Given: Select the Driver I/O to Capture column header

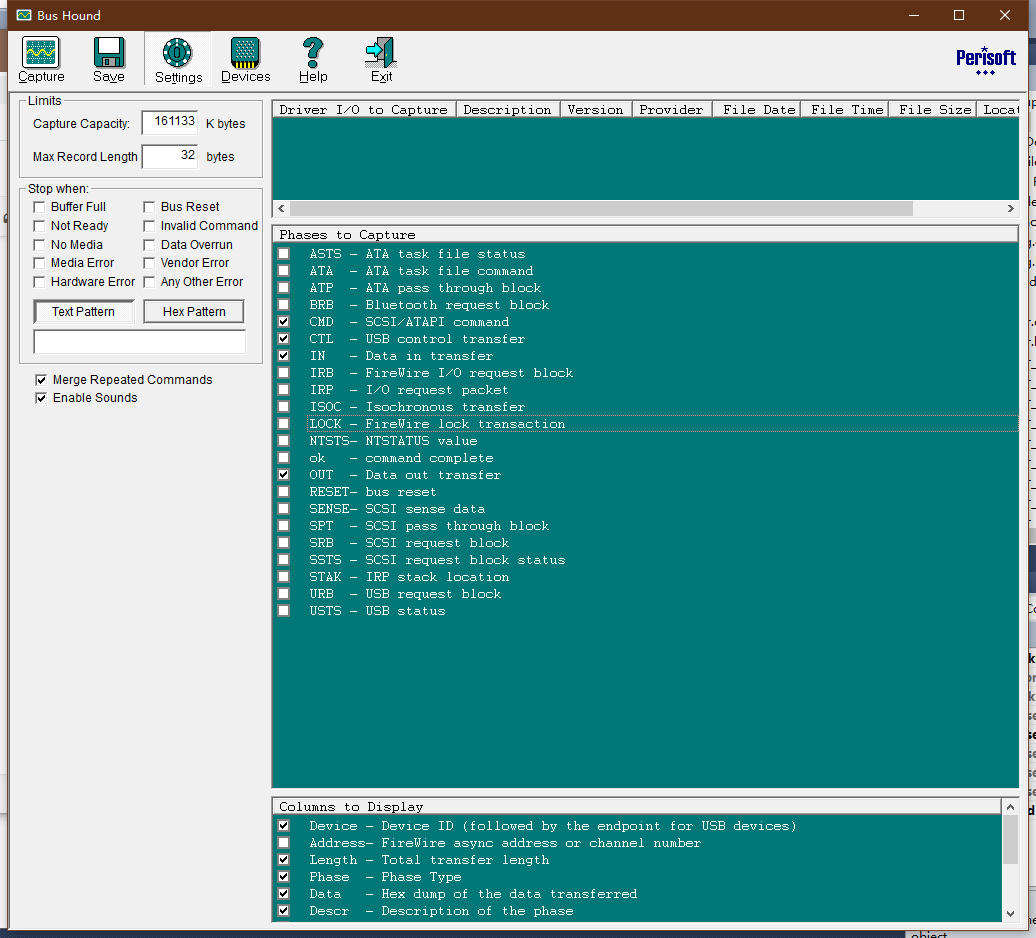Looking at the screenshot, I should click(363, 110).
